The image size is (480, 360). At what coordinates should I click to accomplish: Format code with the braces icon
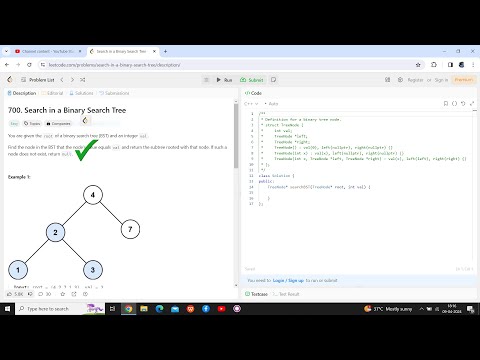(454, 104)
